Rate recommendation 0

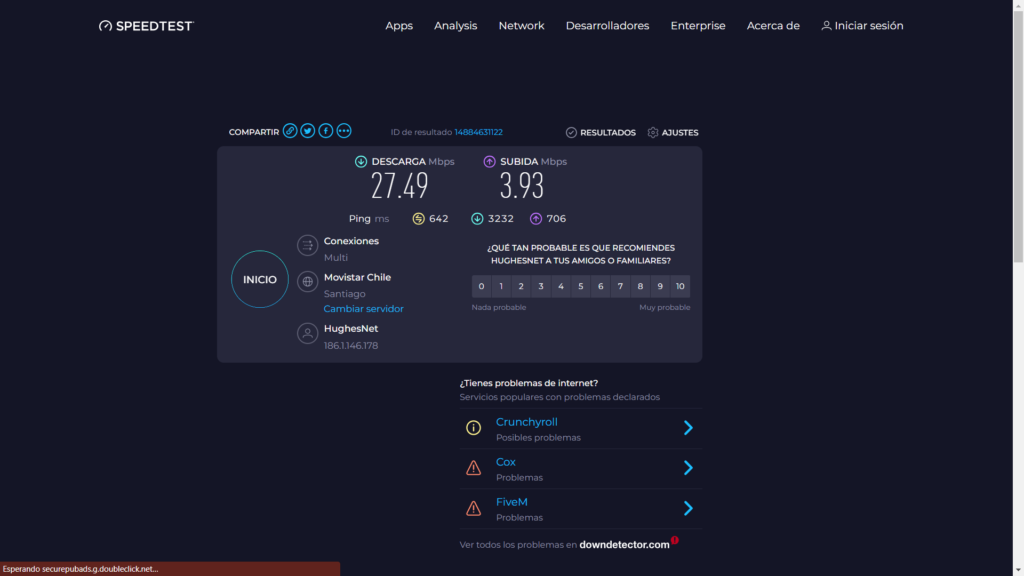point(481,286)
